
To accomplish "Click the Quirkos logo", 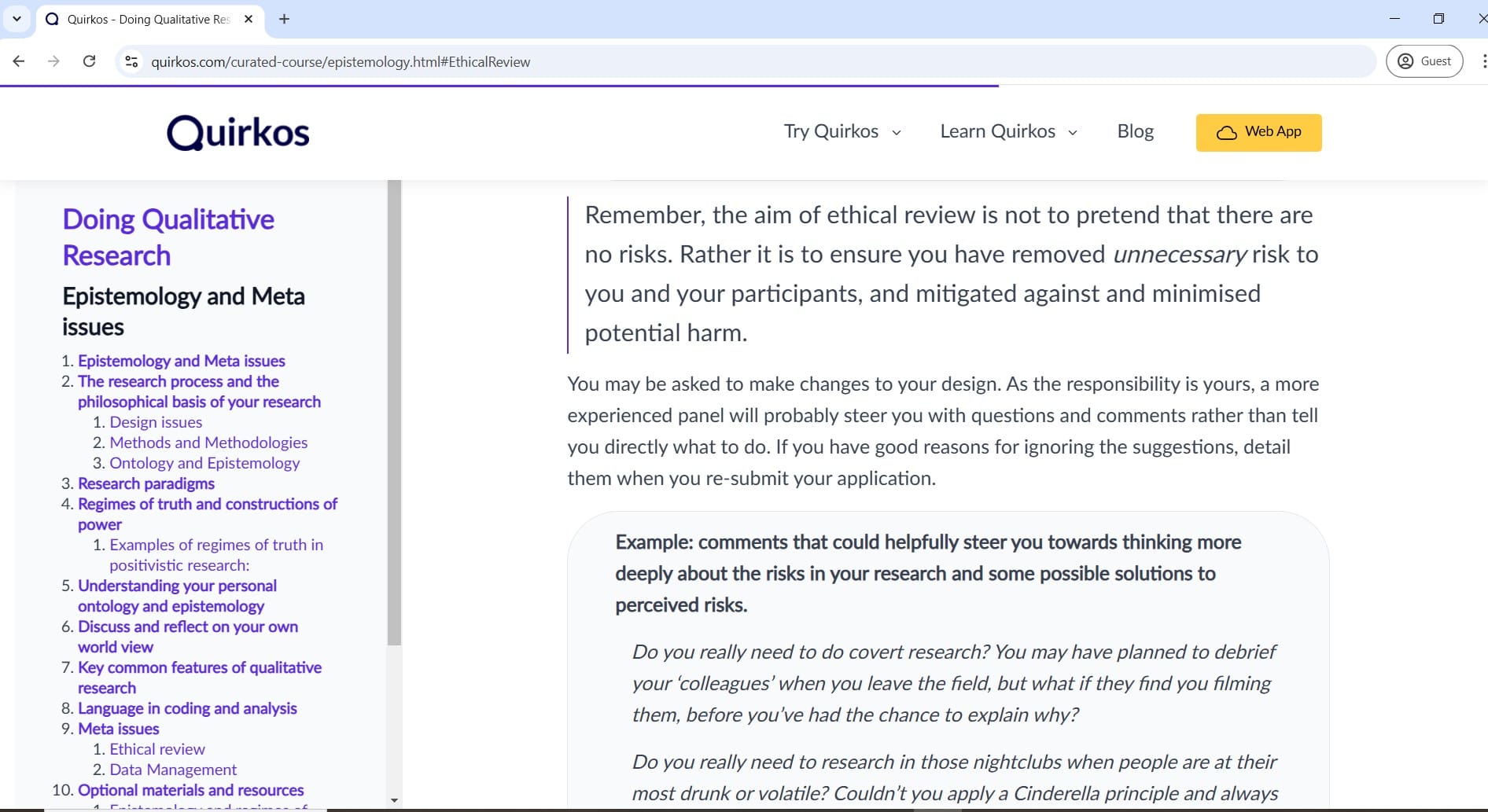I will click(x=238, y=132).
